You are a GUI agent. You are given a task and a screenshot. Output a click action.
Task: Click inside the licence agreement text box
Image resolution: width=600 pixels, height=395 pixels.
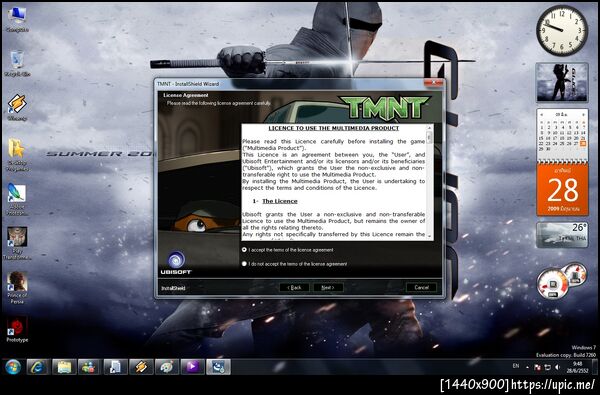click(x=334, y=182)
